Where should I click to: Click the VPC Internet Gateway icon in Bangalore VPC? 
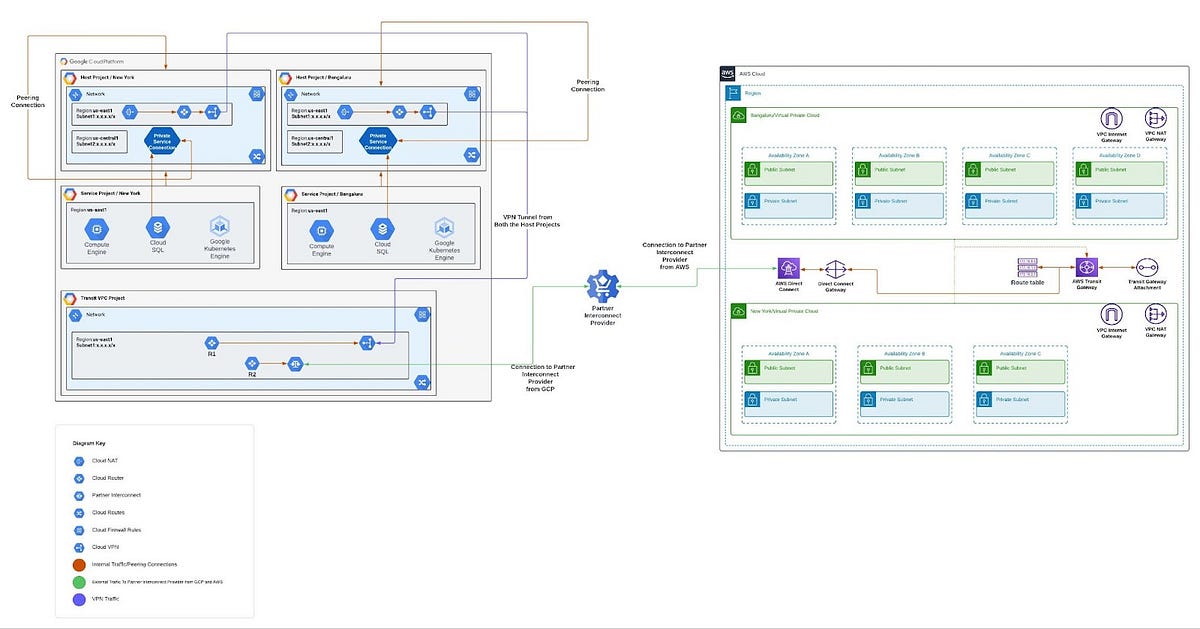(1113, 117)
